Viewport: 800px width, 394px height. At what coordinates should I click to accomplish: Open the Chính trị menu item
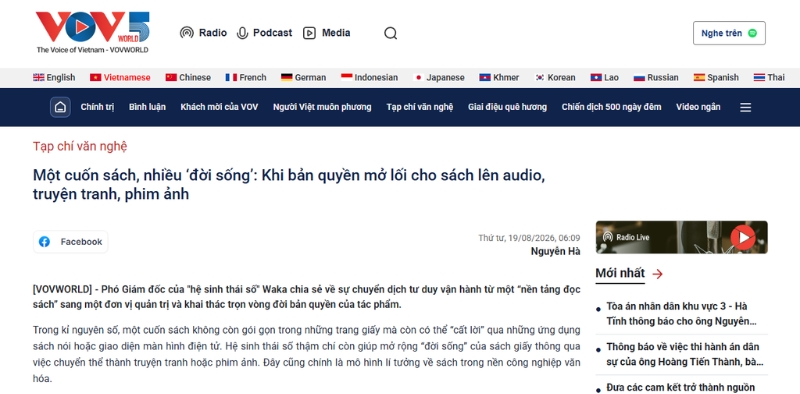(97, 107)
